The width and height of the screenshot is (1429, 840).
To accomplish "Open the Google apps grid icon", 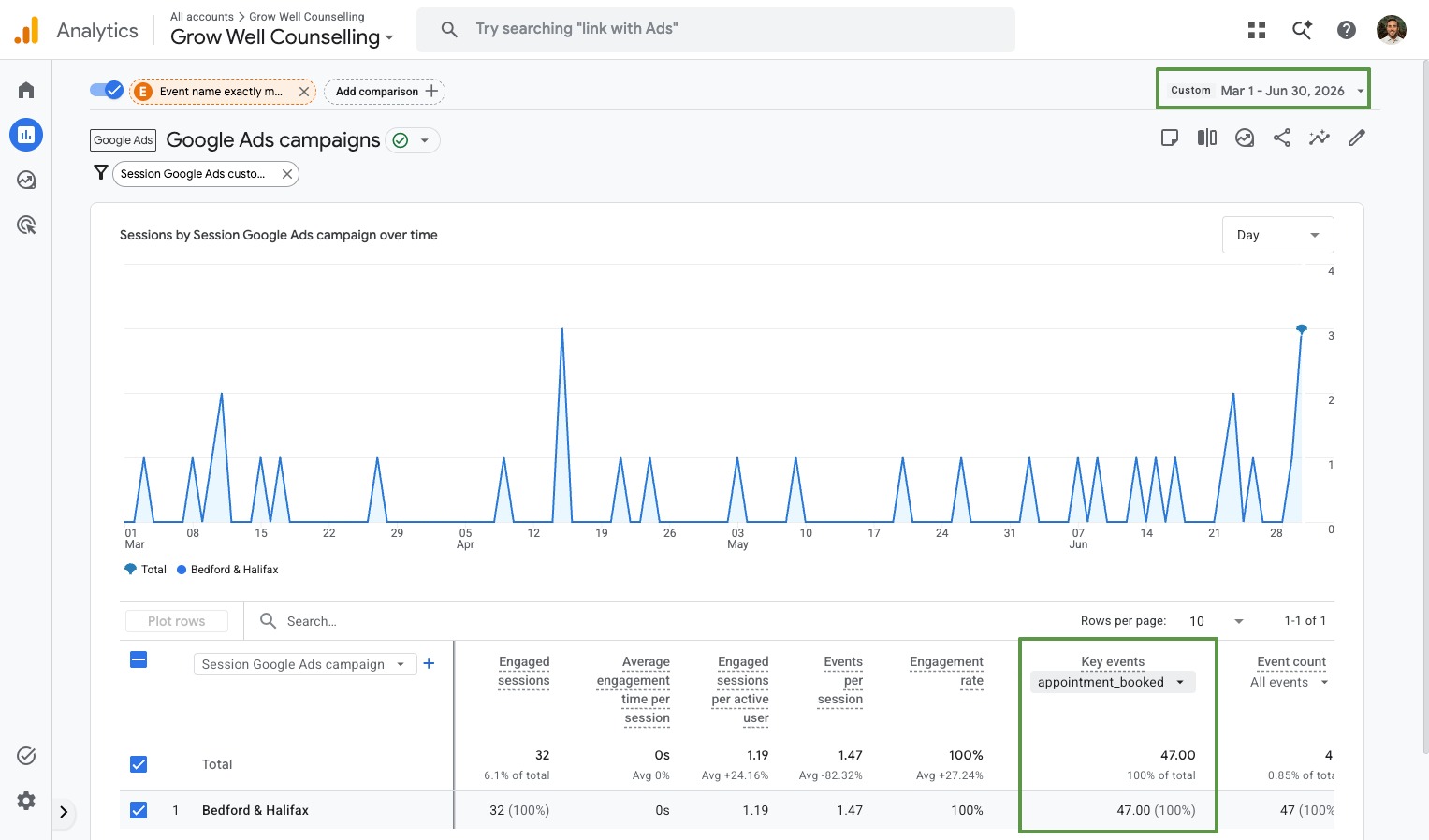I will pyautogui.click(x=1257, y=30).
